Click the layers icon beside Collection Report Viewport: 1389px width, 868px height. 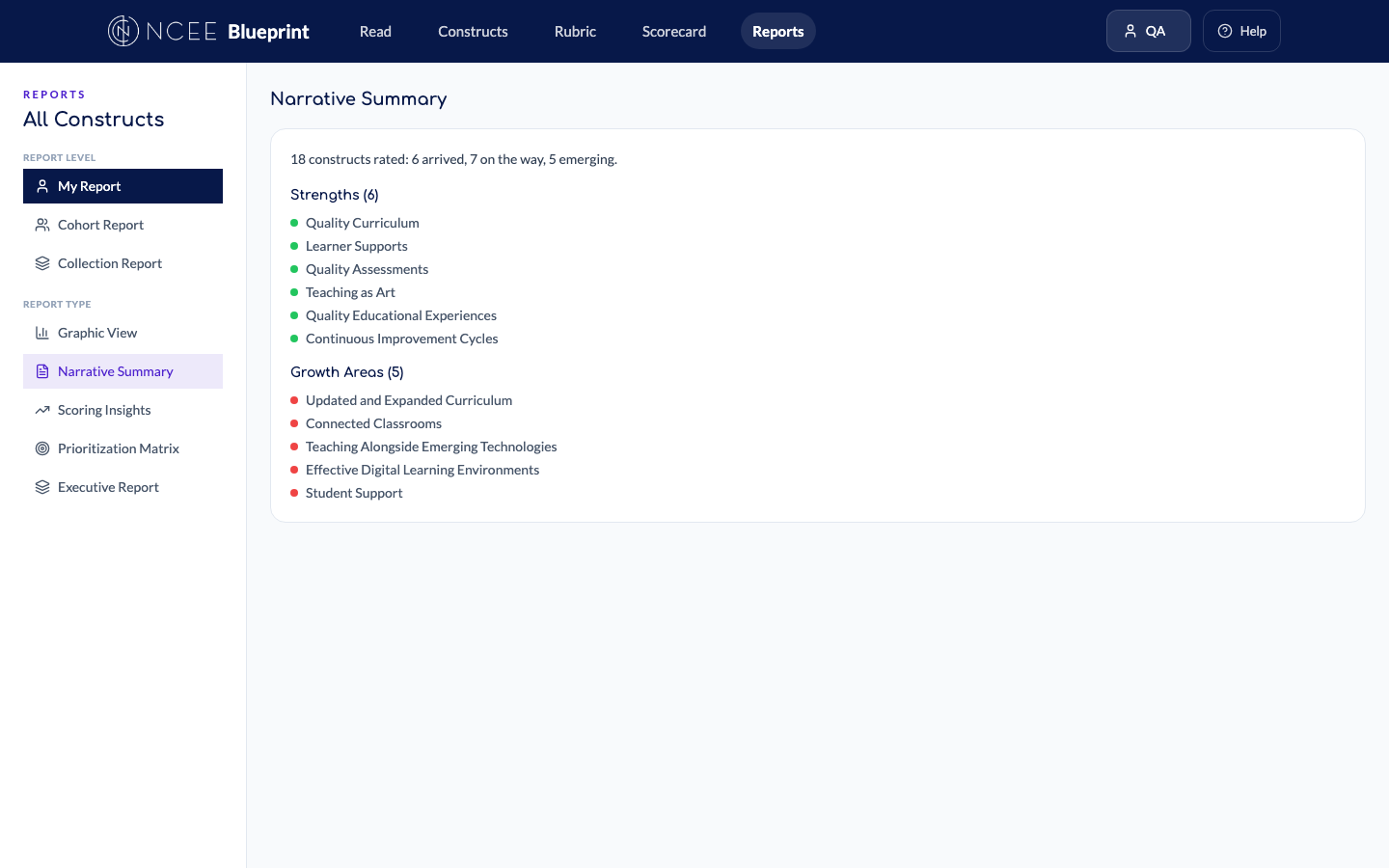coord(42,263)
